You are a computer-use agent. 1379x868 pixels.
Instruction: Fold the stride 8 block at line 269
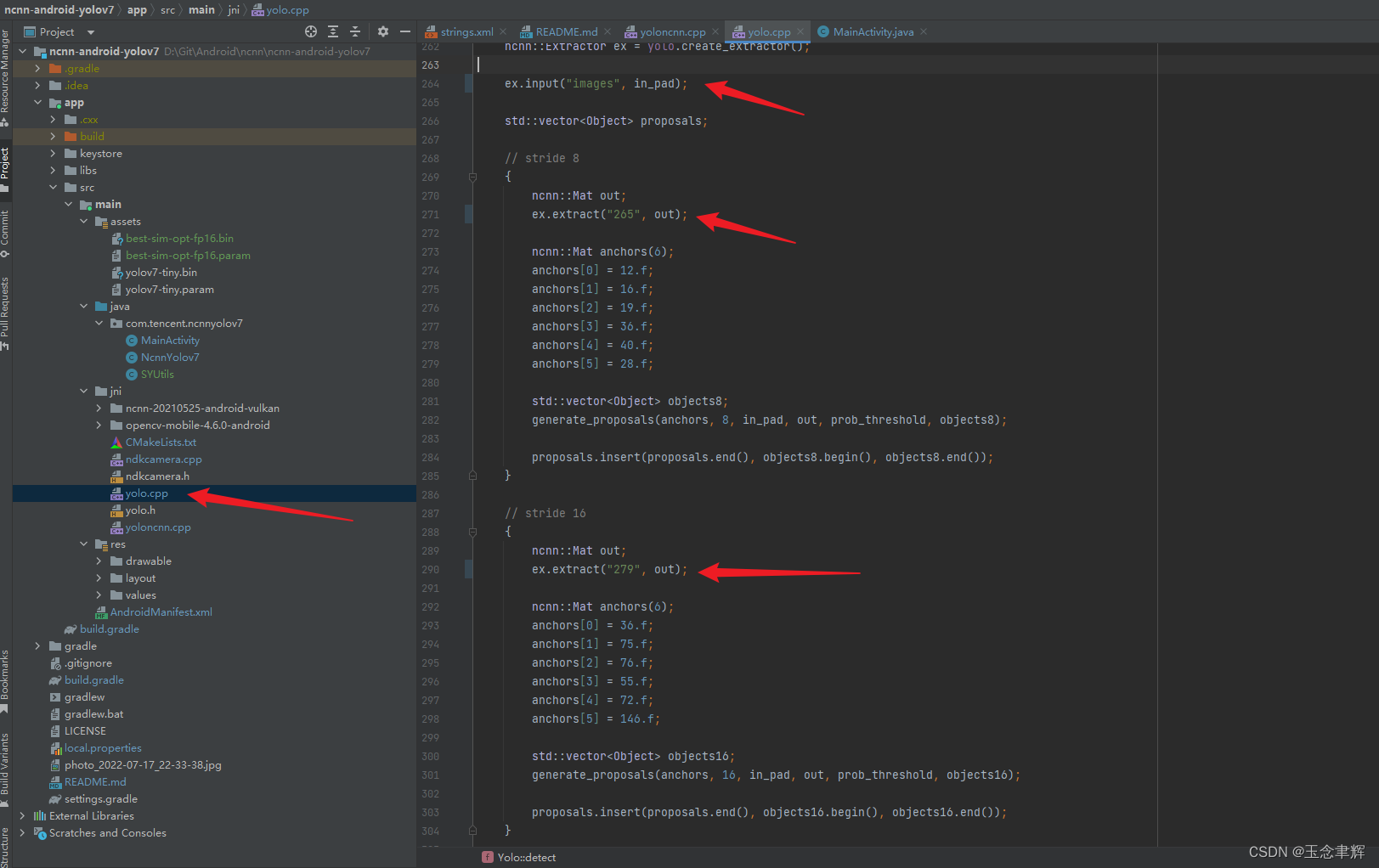coord(472,178)
